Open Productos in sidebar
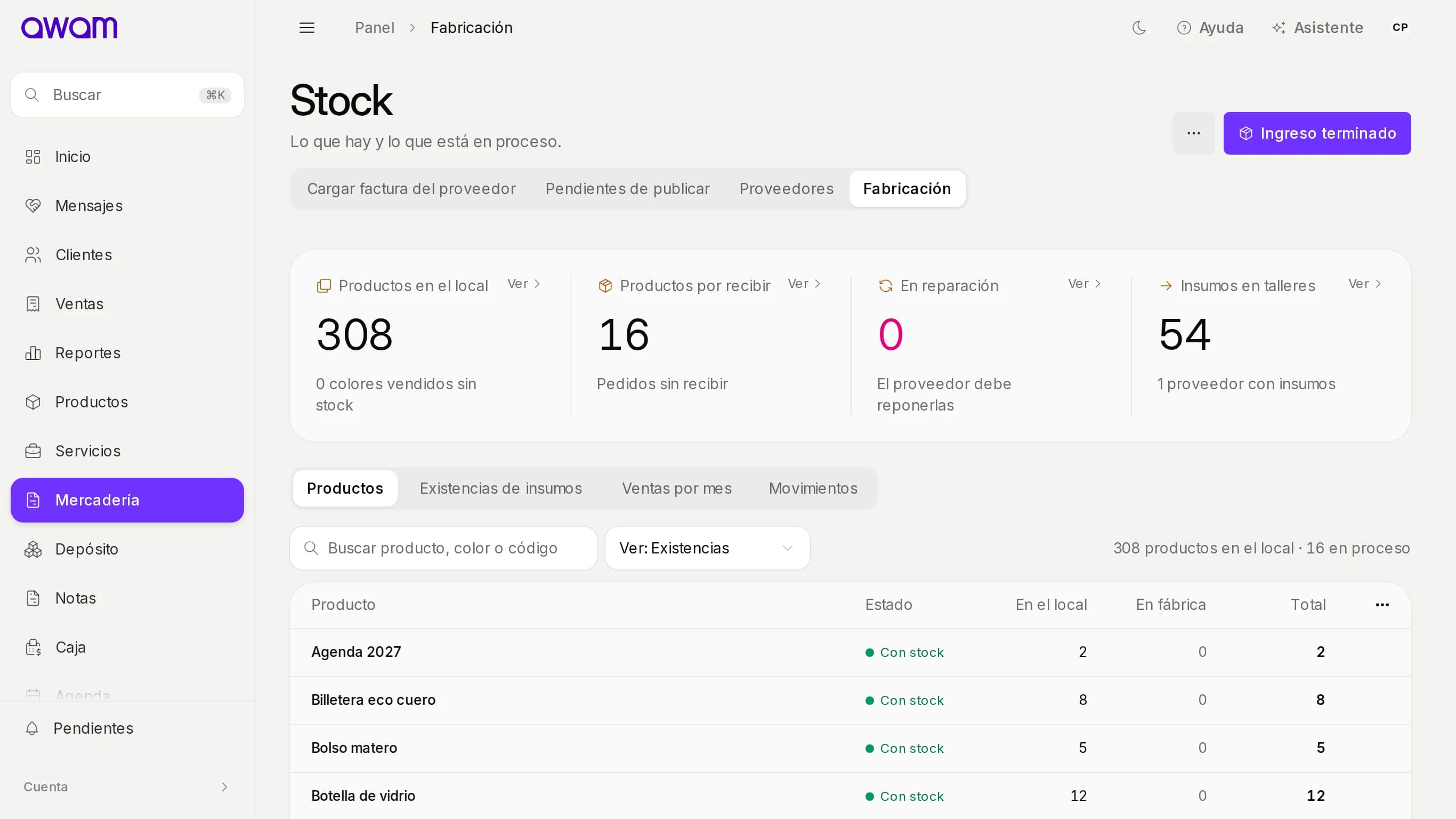1456x819 pixels. pyautogui.click(x=127, y=402)
